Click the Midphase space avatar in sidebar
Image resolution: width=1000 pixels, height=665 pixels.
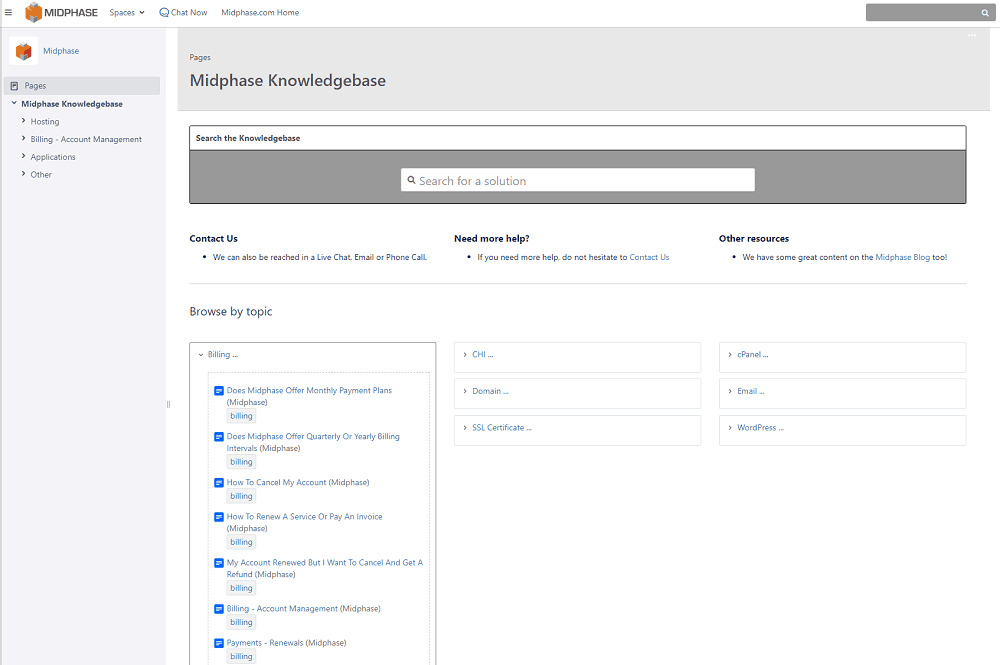[24, 51]
